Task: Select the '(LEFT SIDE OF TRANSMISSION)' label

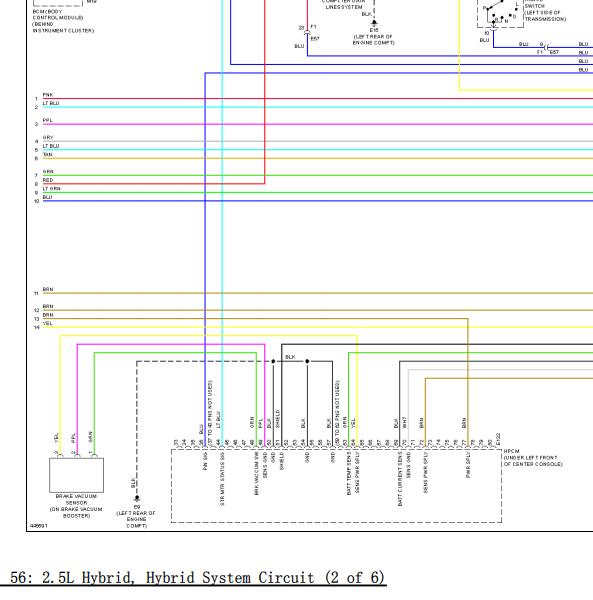Action: 545,16
